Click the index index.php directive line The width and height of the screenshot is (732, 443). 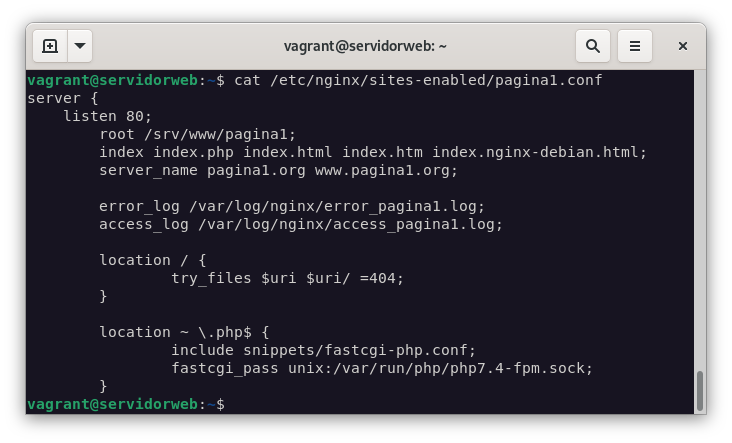(x=373, y=152)
